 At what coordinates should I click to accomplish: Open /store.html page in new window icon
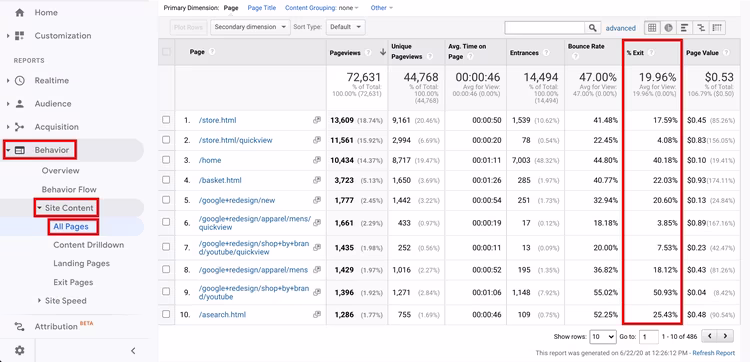[x=317, y=121]
